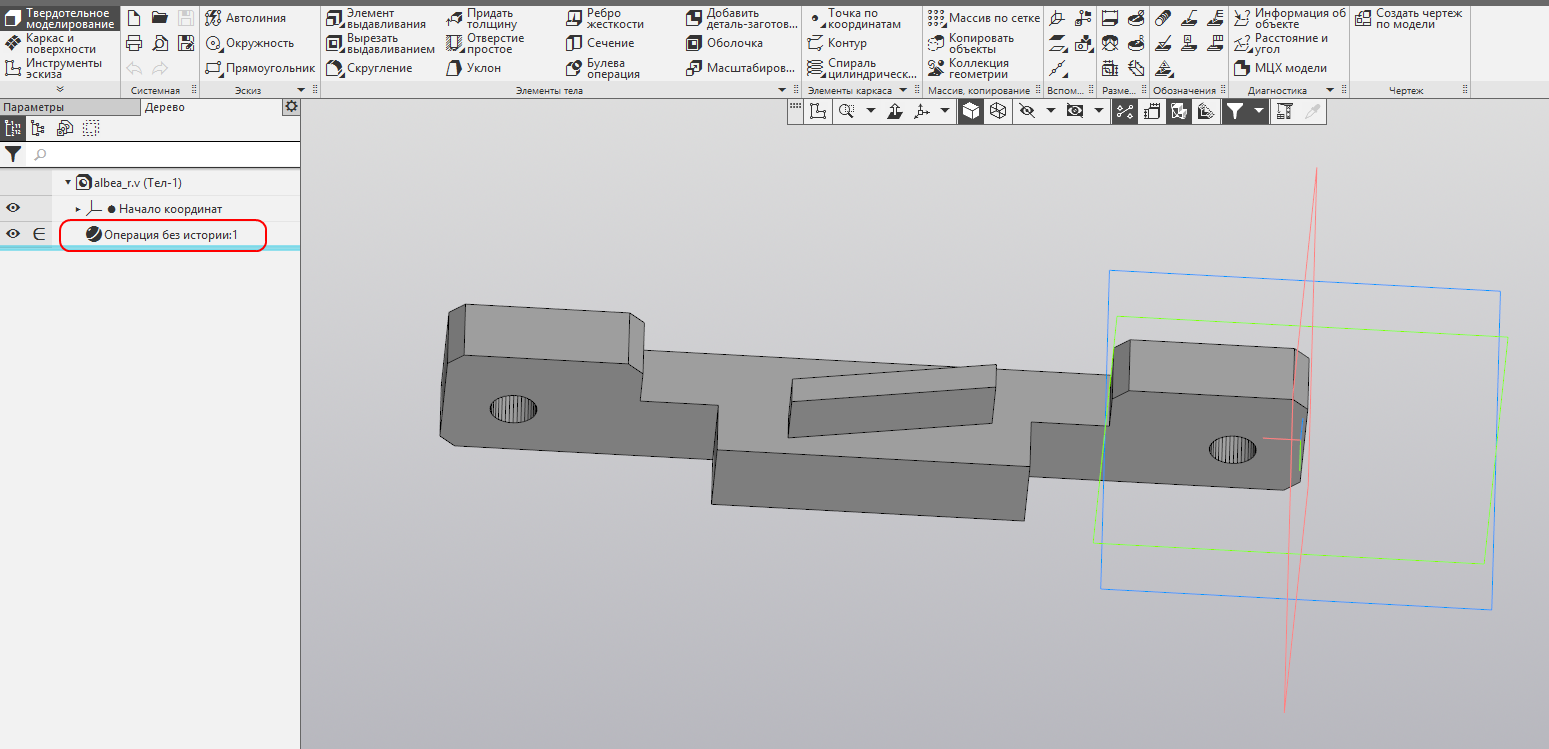The height and width of the screenshot is (749, 1549).
Task: Toggle visibility eye of Операция без истории:1
Action: tap(13, 234)
